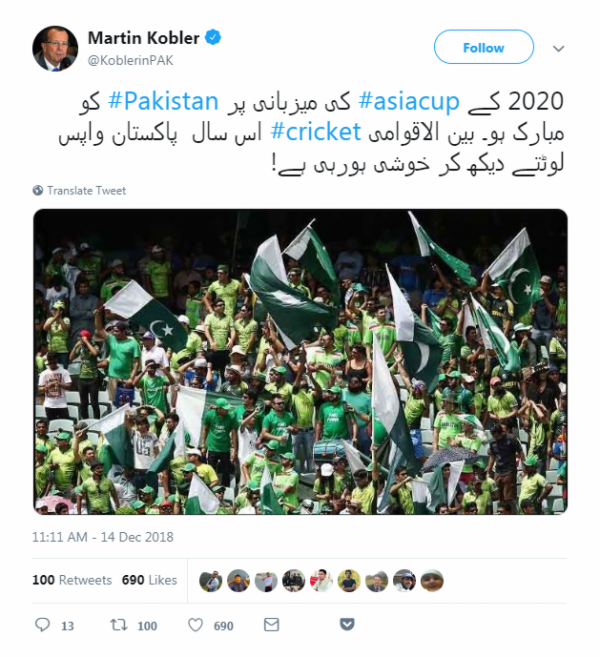Open the #cricket hashtag
Screen dimensions: 600x657
click(316, 132)
